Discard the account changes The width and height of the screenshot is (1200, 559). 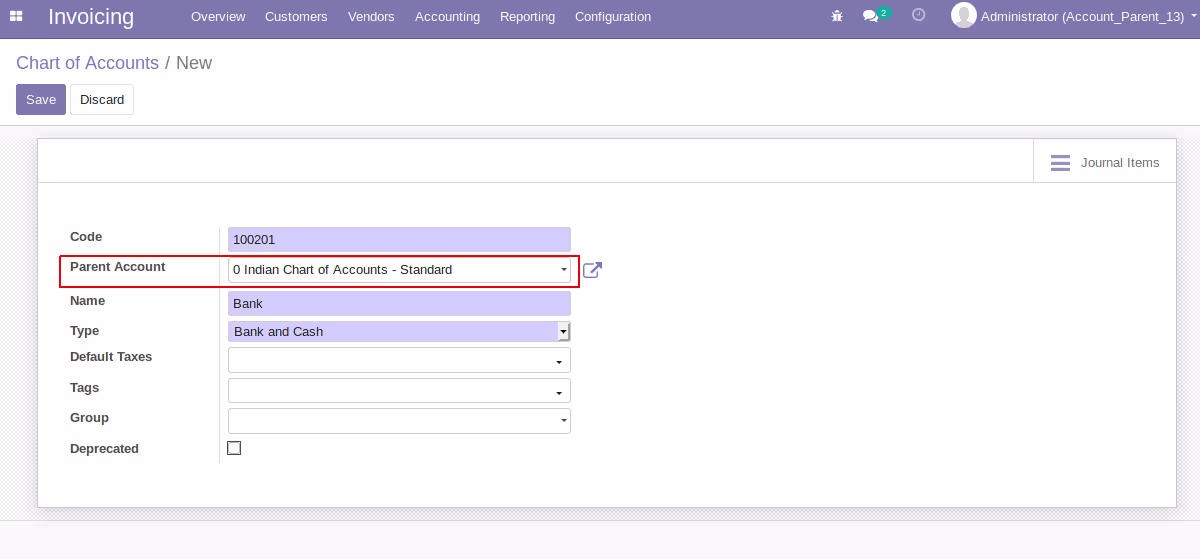pos(102,100)
